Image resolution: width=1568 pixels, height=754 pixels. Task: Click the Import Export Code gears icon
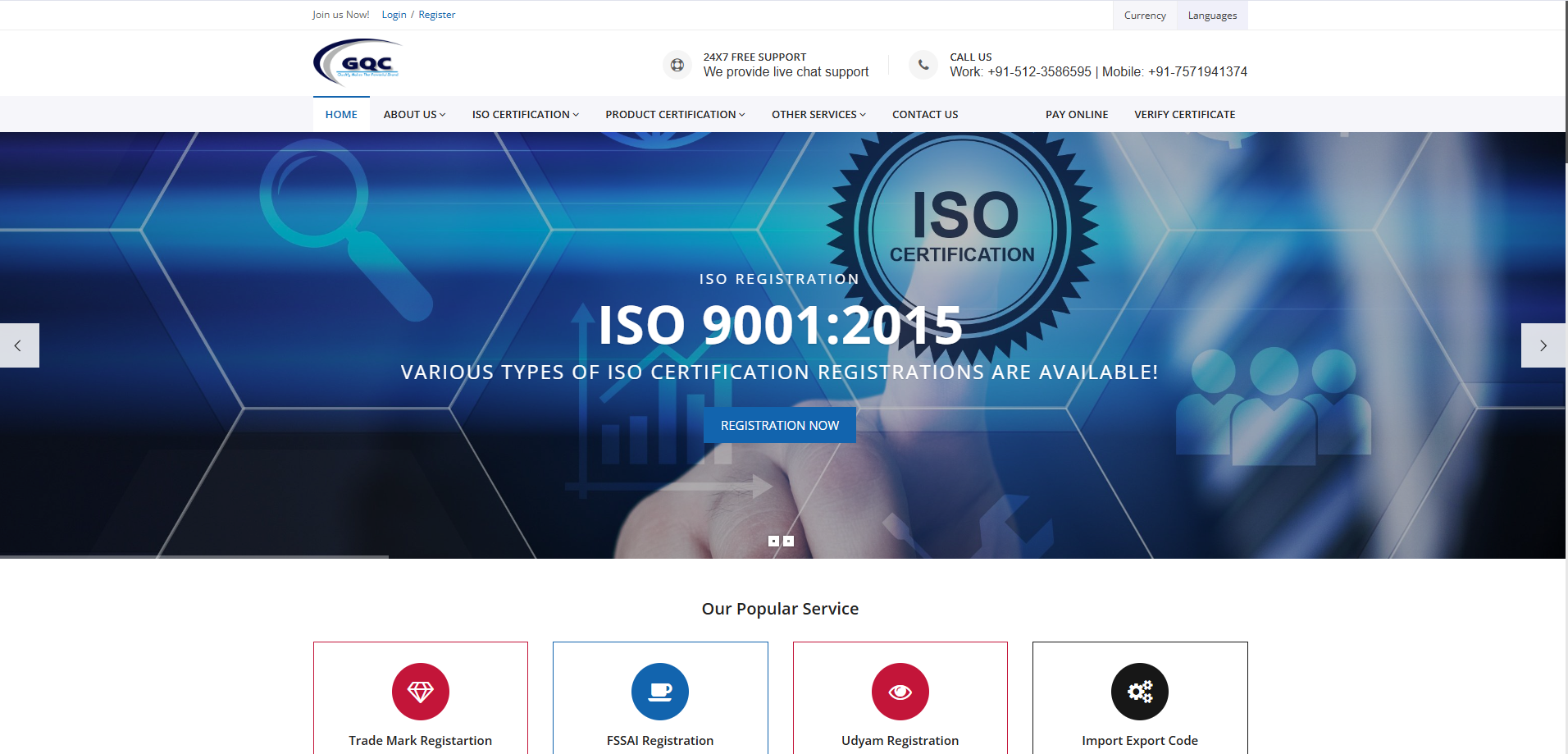(x=1140, y=691)
